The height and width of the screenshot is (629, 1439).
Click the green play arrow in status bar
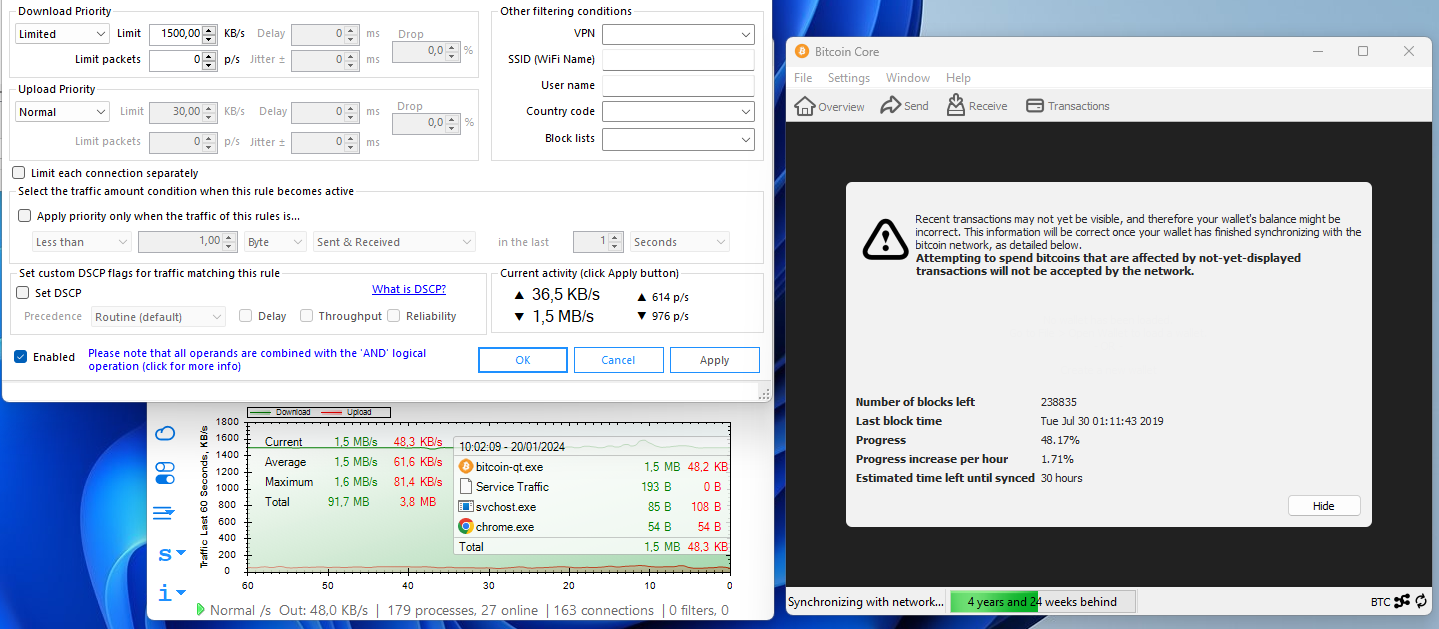(201, 610)
